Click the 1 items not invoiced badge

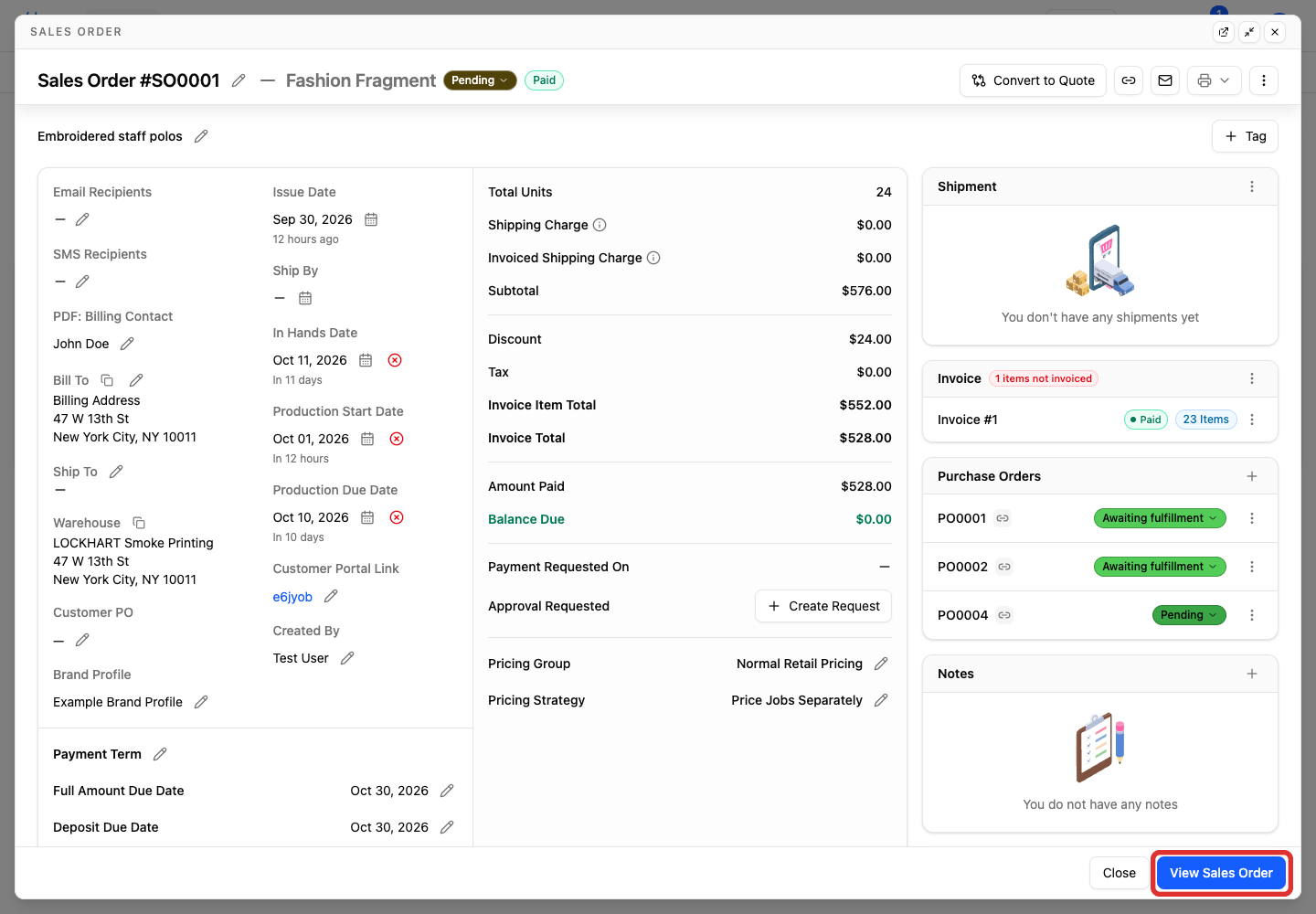(1044, 378)
